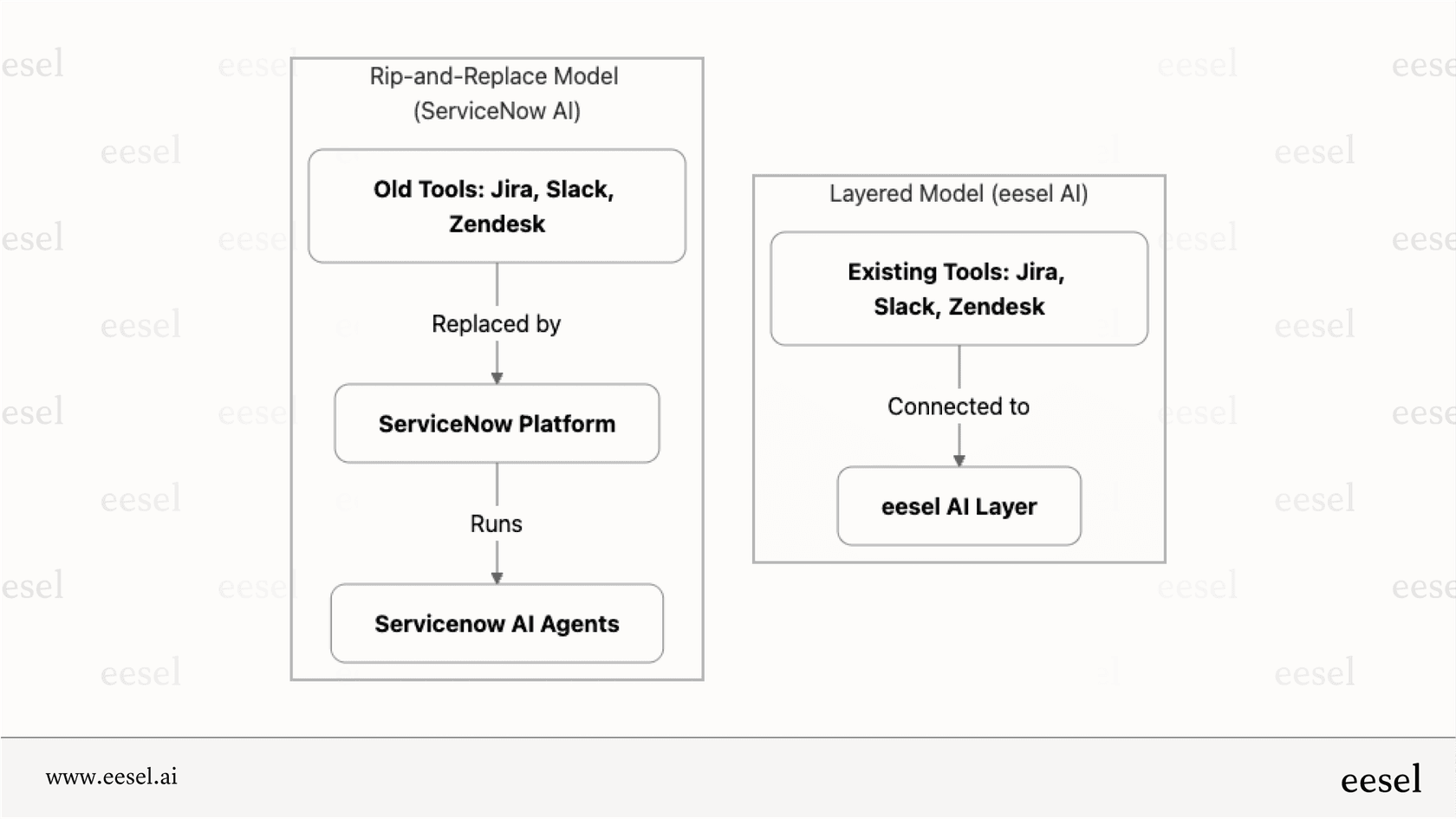Select the 'Servicenow AI Agents' box

tap(497, 623)
